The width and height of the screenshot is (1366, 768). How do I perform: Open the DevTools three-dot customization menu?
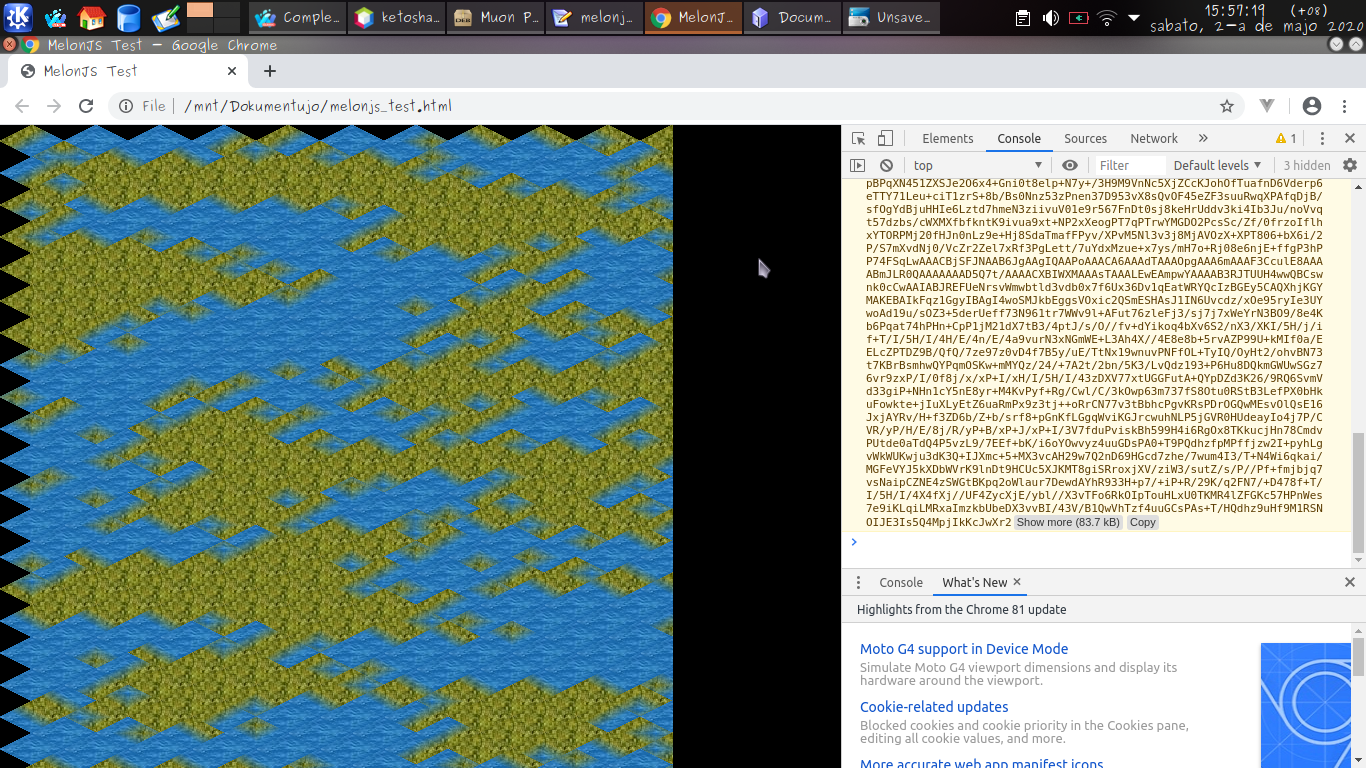coord(1322,138)
